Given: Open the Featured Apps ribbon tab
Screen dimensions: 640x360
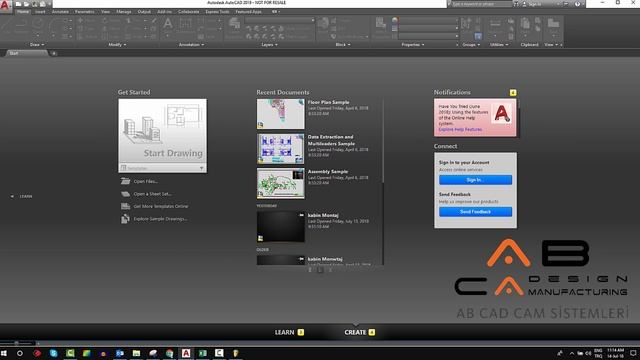Looking at the screenshot, I should (x=249, y=11).
